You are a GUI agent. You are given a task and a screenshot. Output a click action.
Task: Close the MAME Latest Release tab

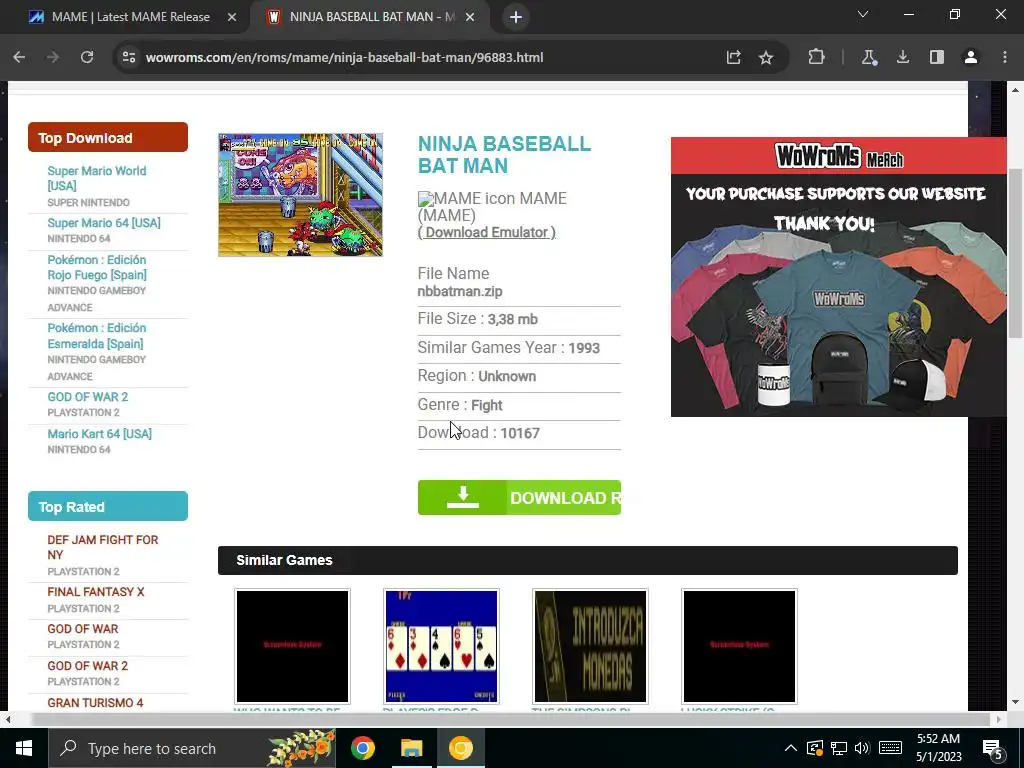click(x=232, y=17)
